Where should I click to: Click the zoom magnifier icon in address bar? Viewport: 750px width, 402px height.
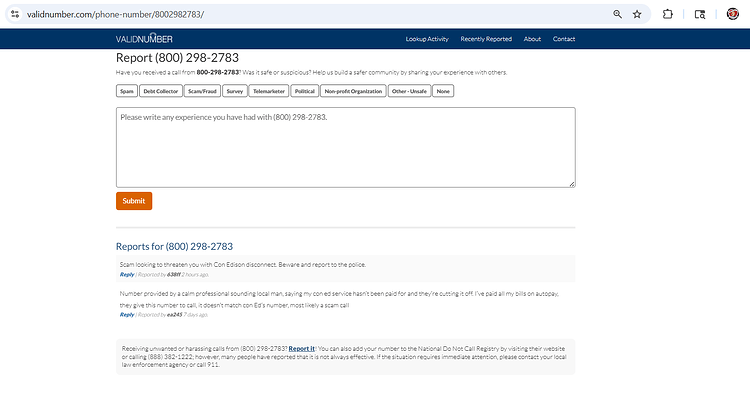click(x=618, y=14)
